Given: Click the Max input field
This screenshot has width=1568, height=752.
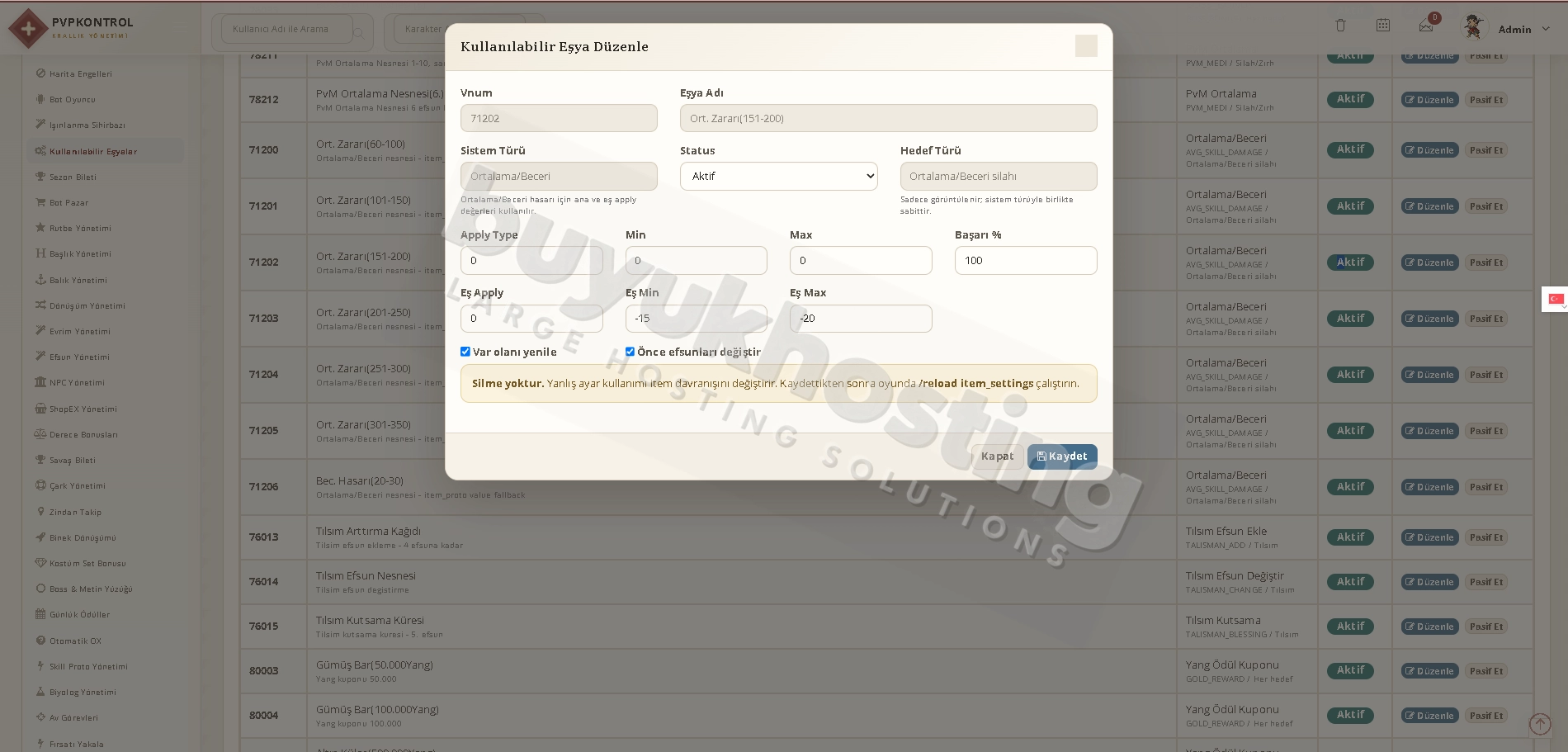Looking at the screenshot, I should pos(861,260).
